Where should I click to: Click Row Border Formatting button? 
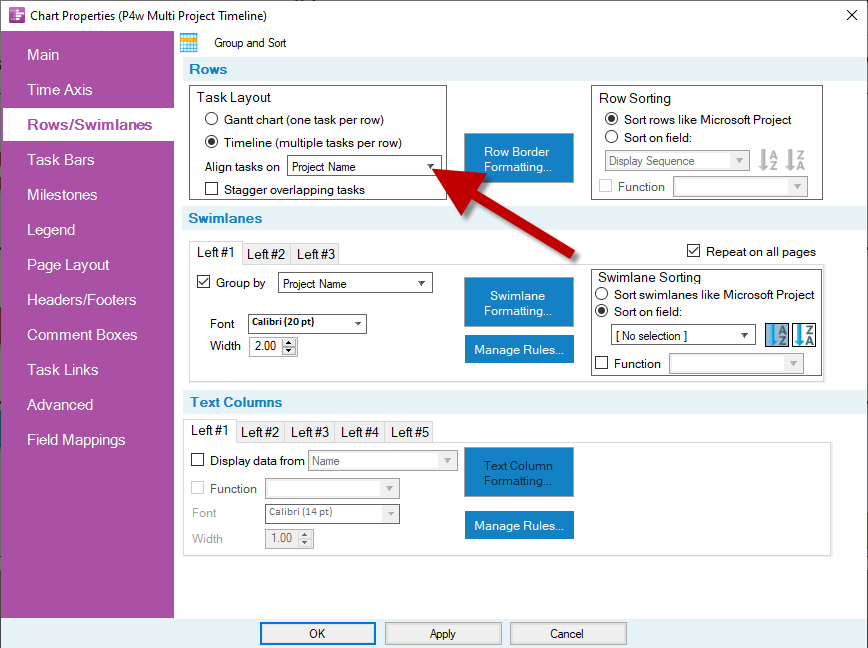(x=518, y=159)
